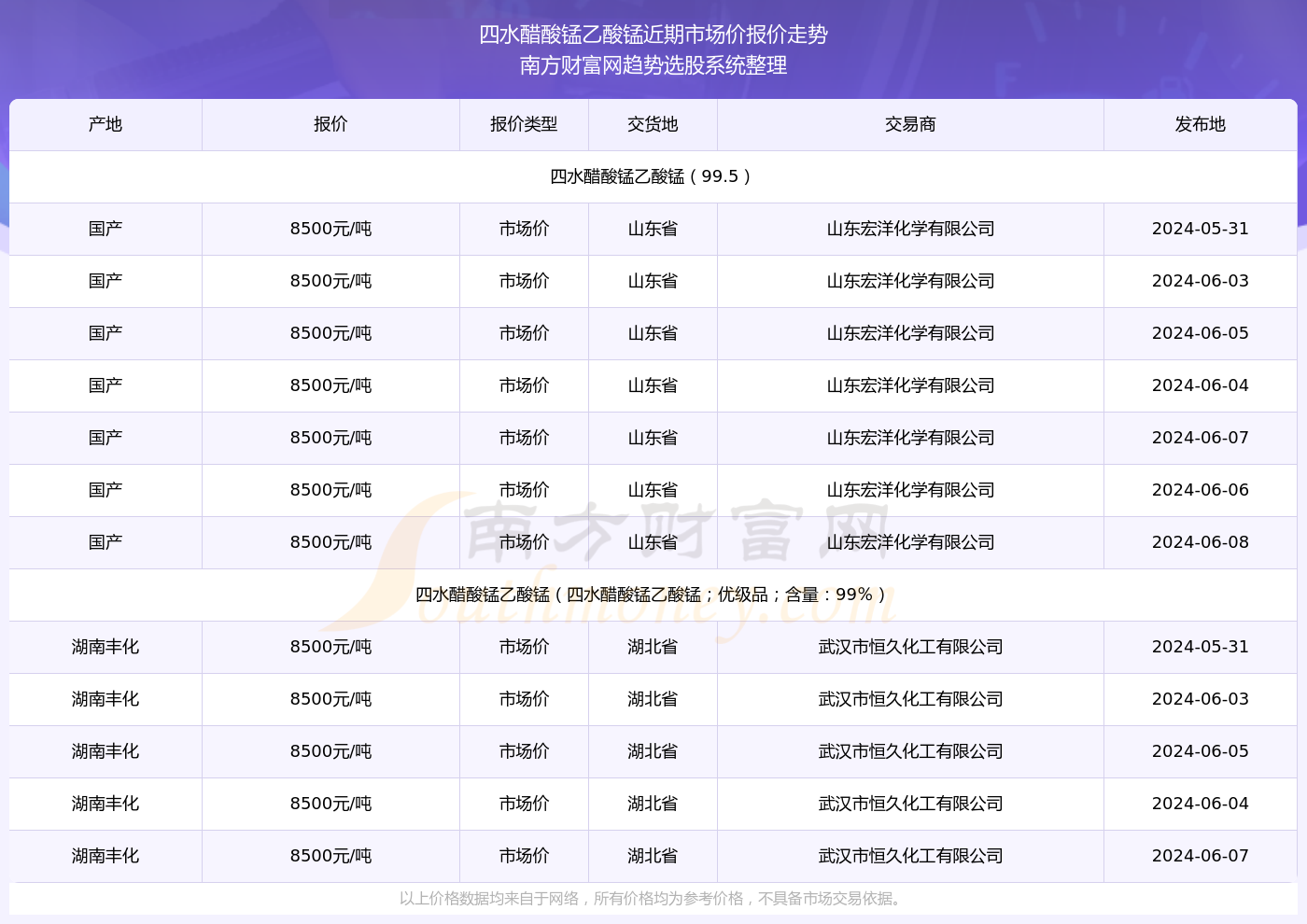This screenshot has height=924, width=1307.
Task: Click the section row mentioning 优级品；含量：99%
Action: (x=653, y=595)
